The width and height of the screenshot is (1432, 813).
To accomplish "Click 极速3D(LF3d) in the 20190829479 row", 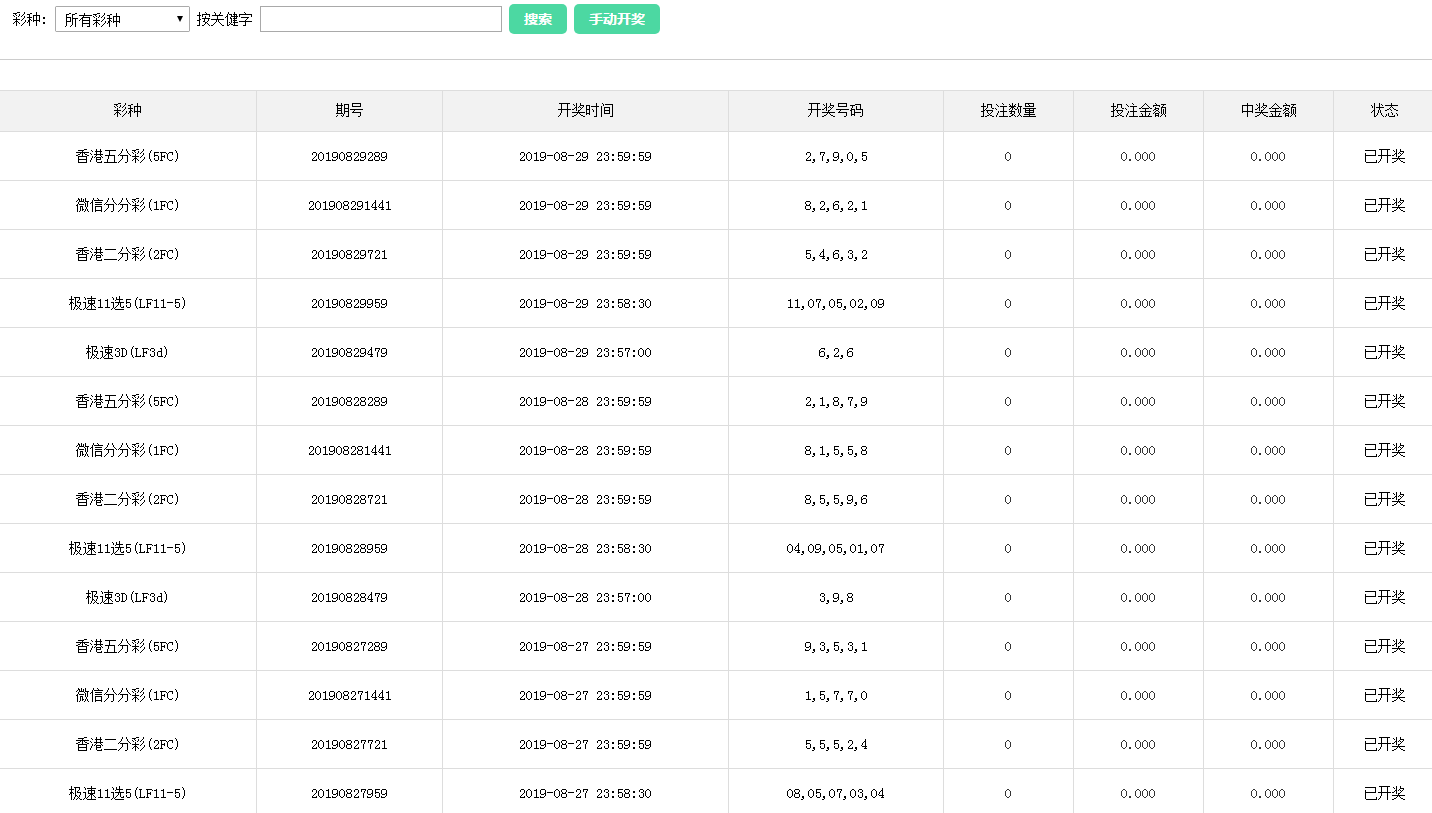I will coord(127,353).
